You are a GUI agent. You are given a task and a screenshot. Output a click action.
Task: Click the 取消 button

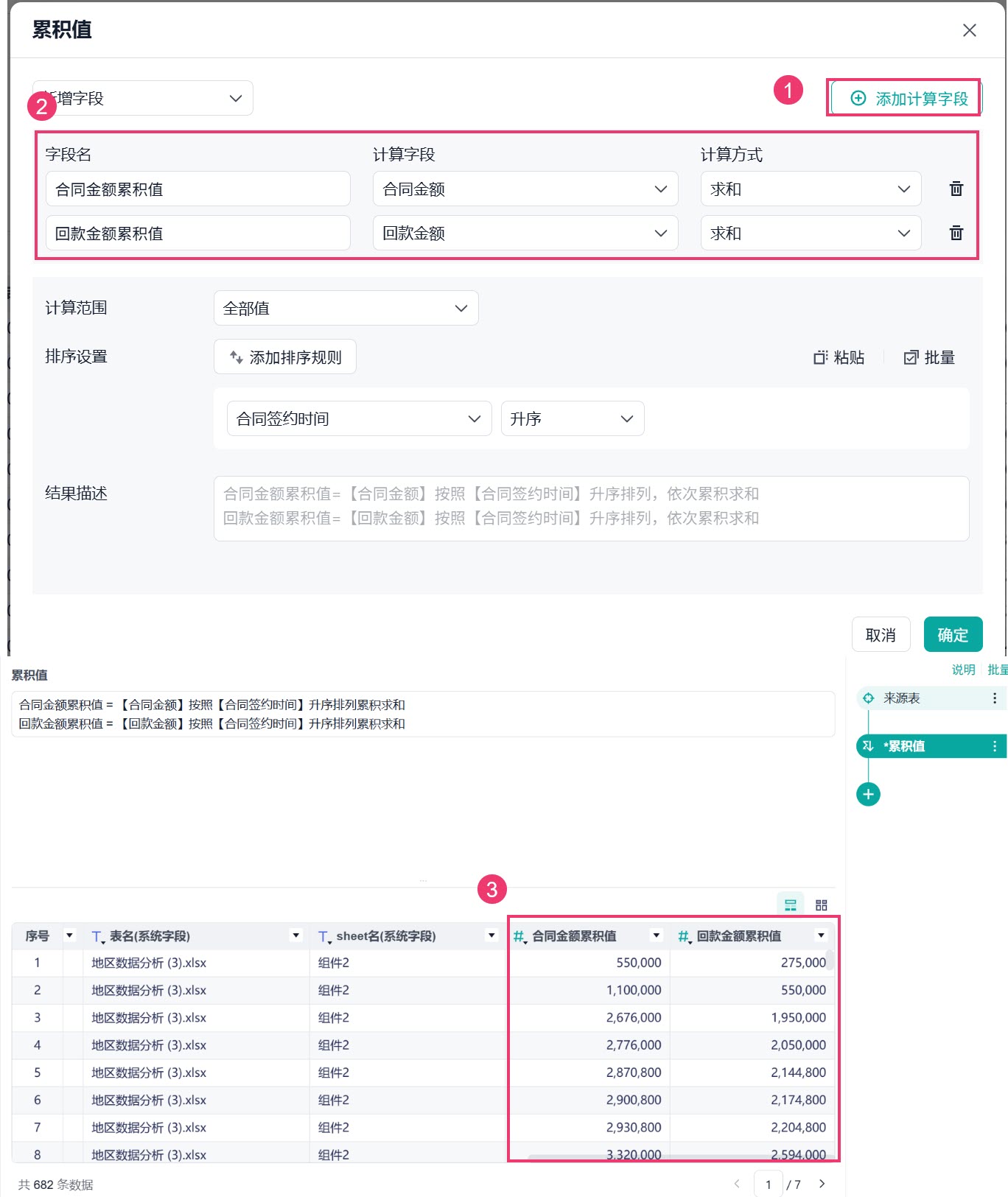pyautogui.click(x=881, y=635)
